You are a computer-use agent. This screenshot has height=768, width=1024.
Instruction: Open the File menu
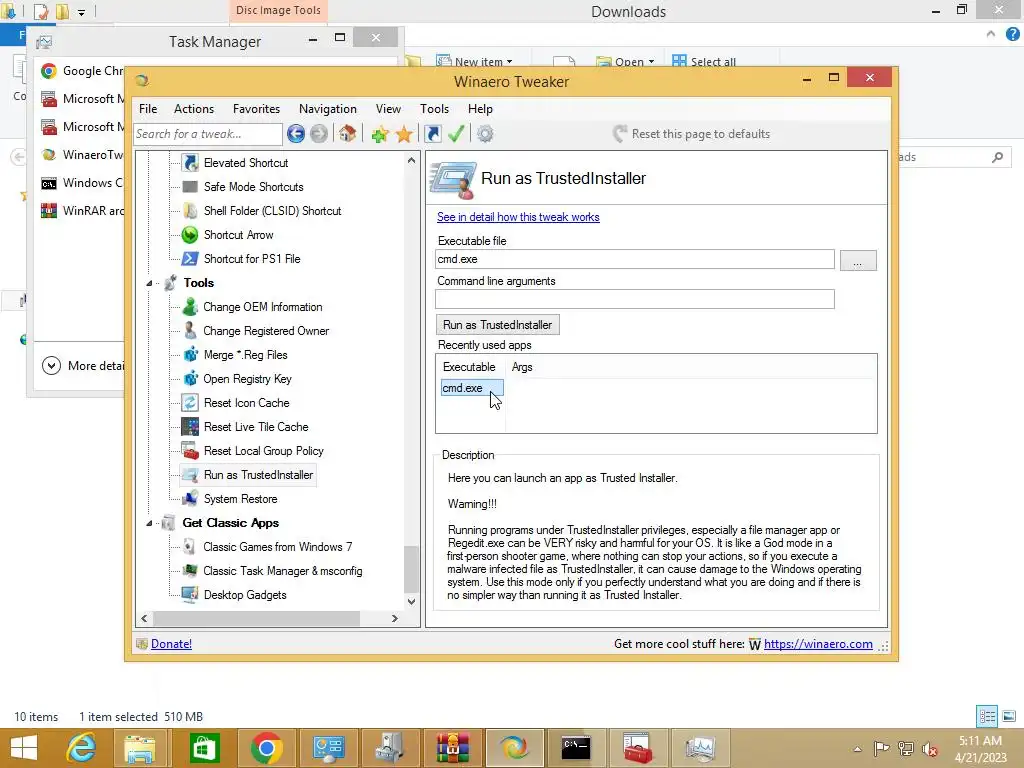click(148, 109)
